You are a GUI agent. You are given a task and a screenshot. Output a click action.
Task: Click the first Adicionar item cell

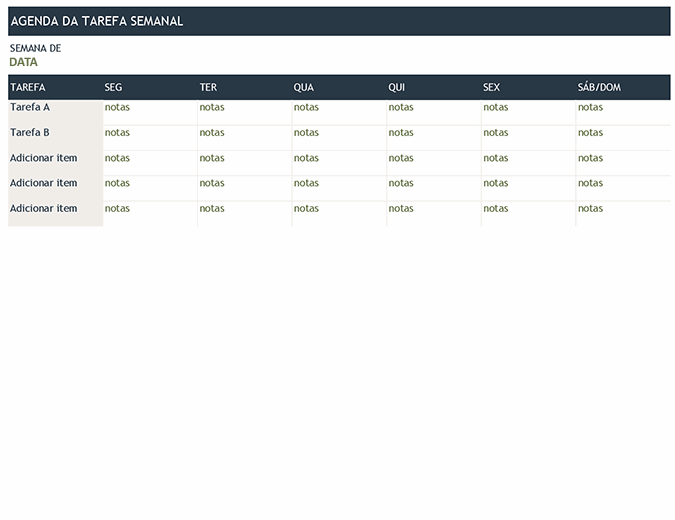(x=43, y=158)
